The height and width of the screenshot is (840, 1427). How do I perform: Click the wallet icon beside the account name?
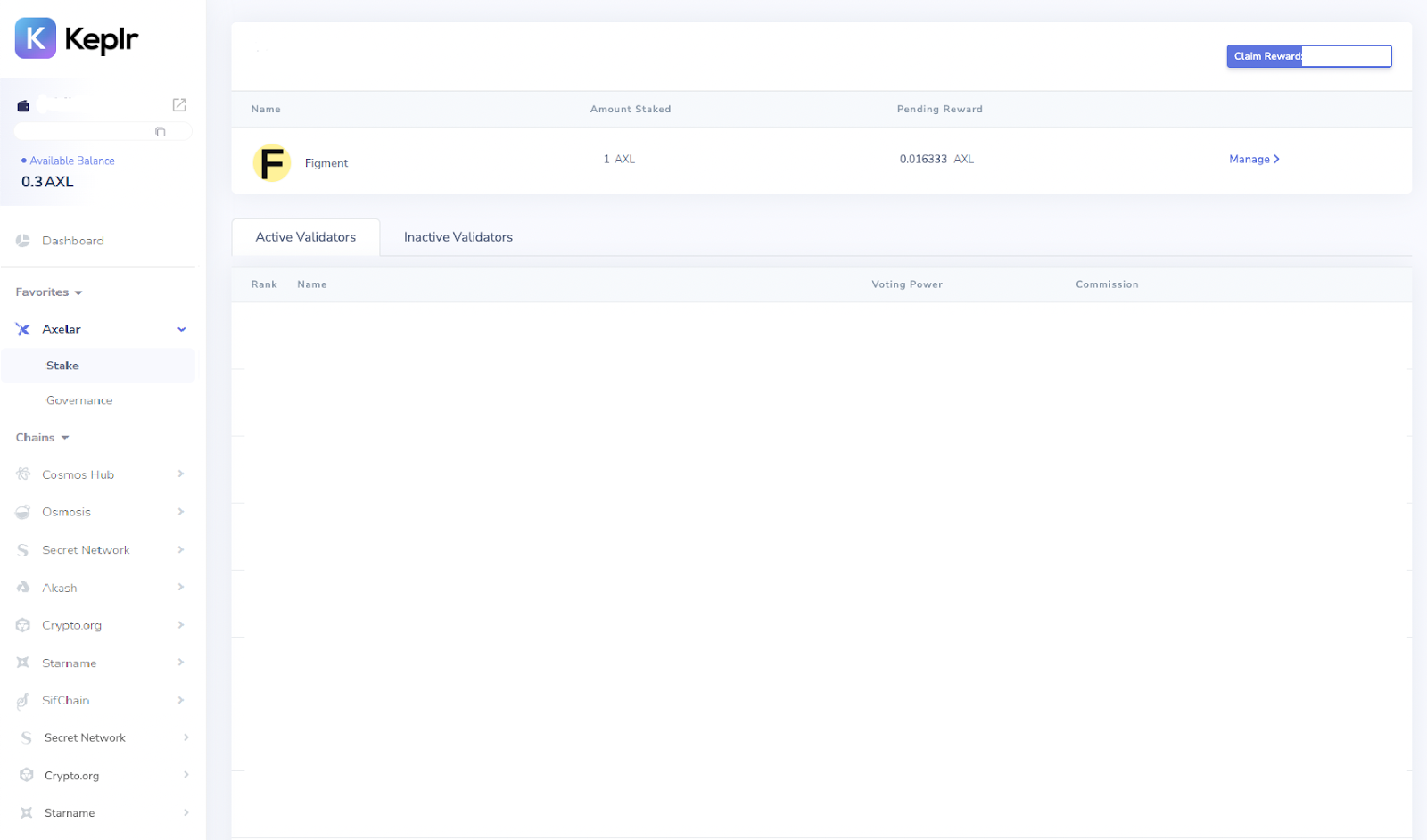point(22,104)
